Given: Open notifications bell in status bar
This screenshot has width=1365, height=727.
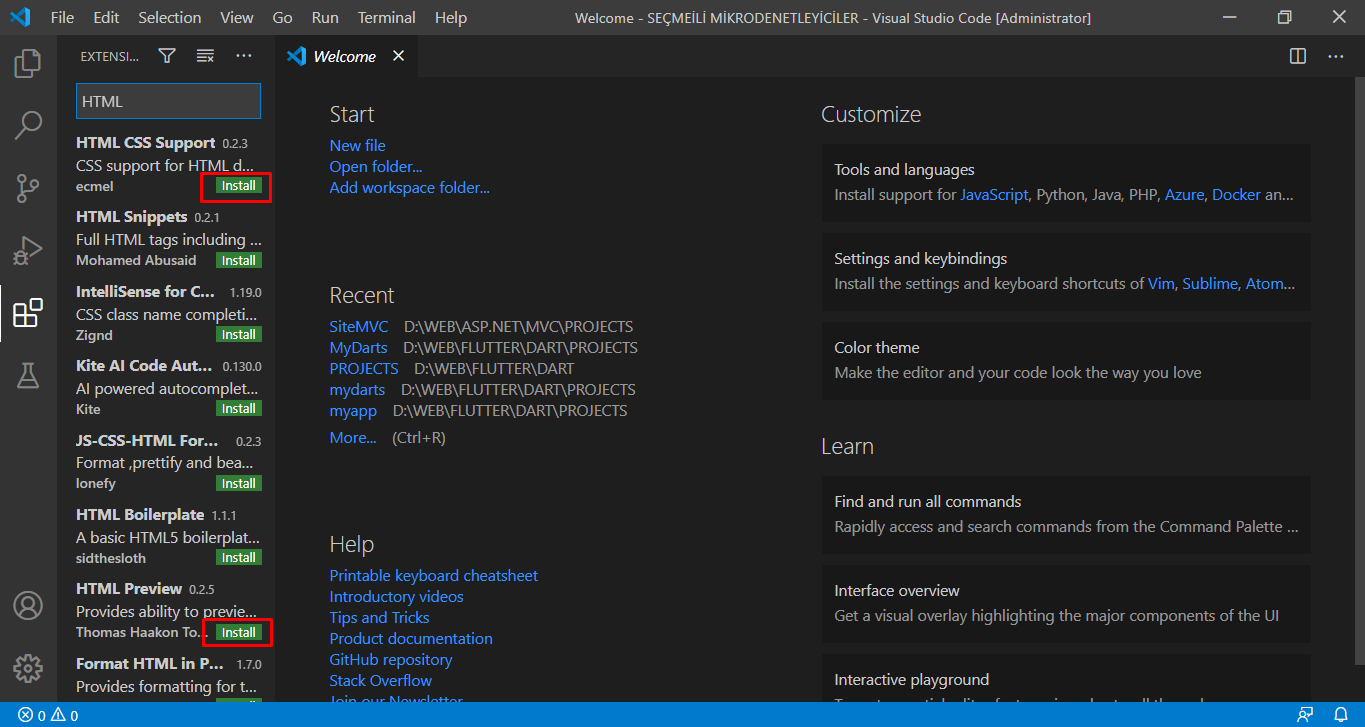Looking at the screenshot, I should point(1341,715).
